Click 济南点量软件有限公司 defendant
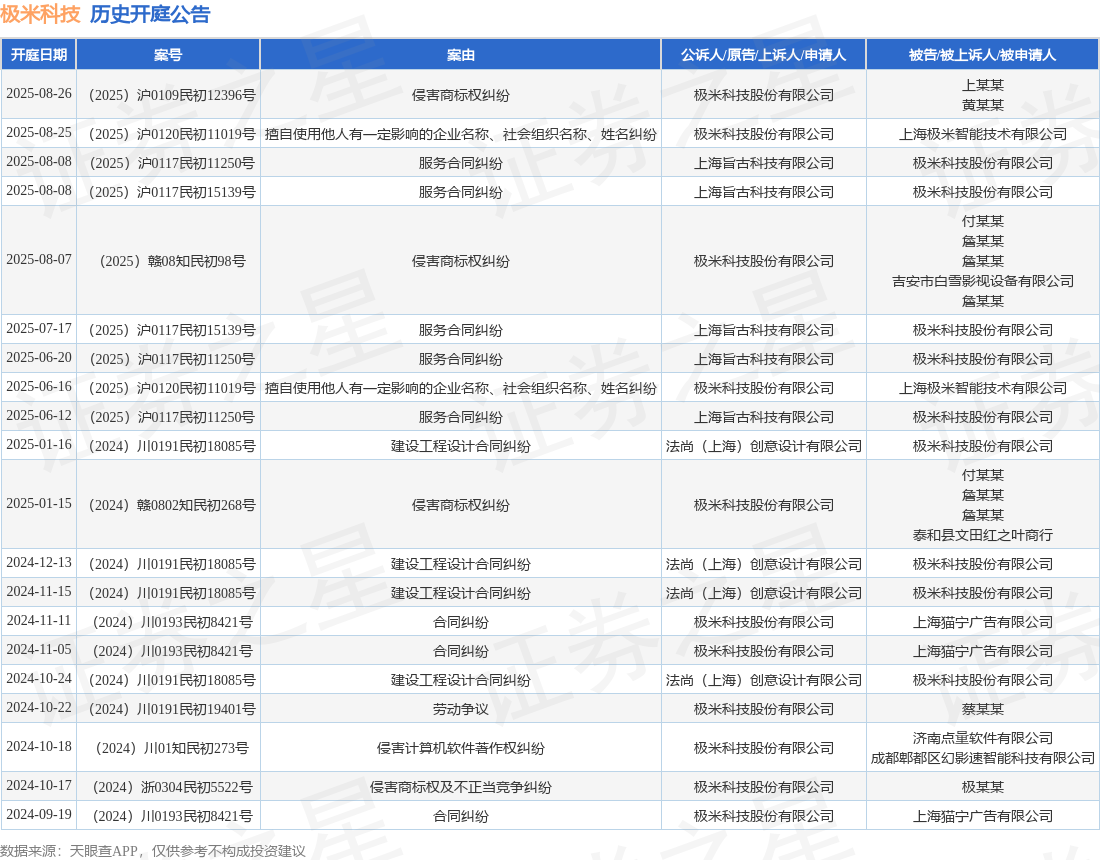 (982, 738)
